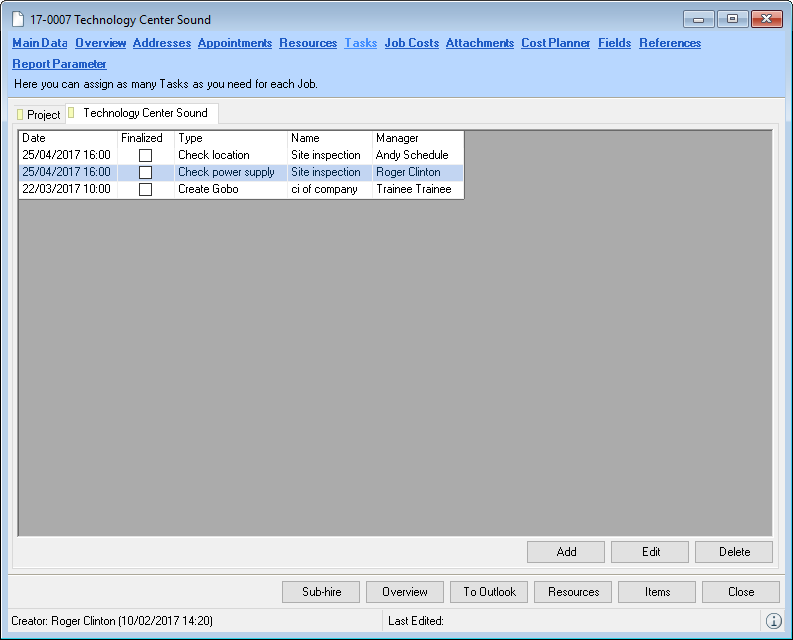
Task: Go to the Job Costs section
Action: pos(411,43)
